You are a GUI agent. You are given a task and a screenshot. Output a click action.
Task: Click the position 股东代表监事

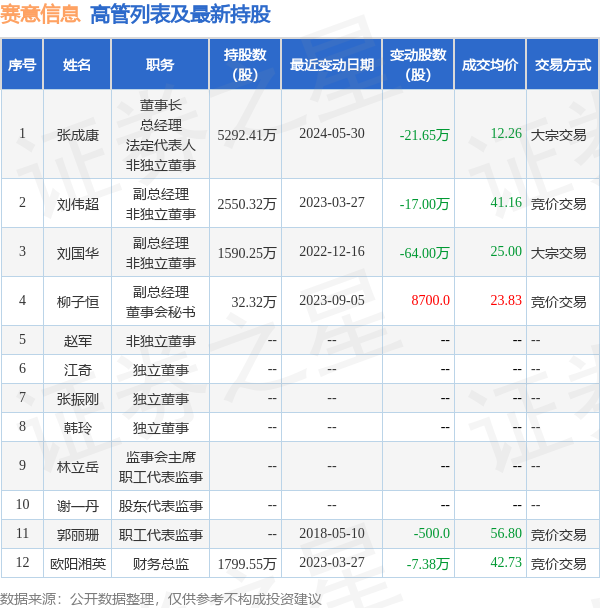161,506
